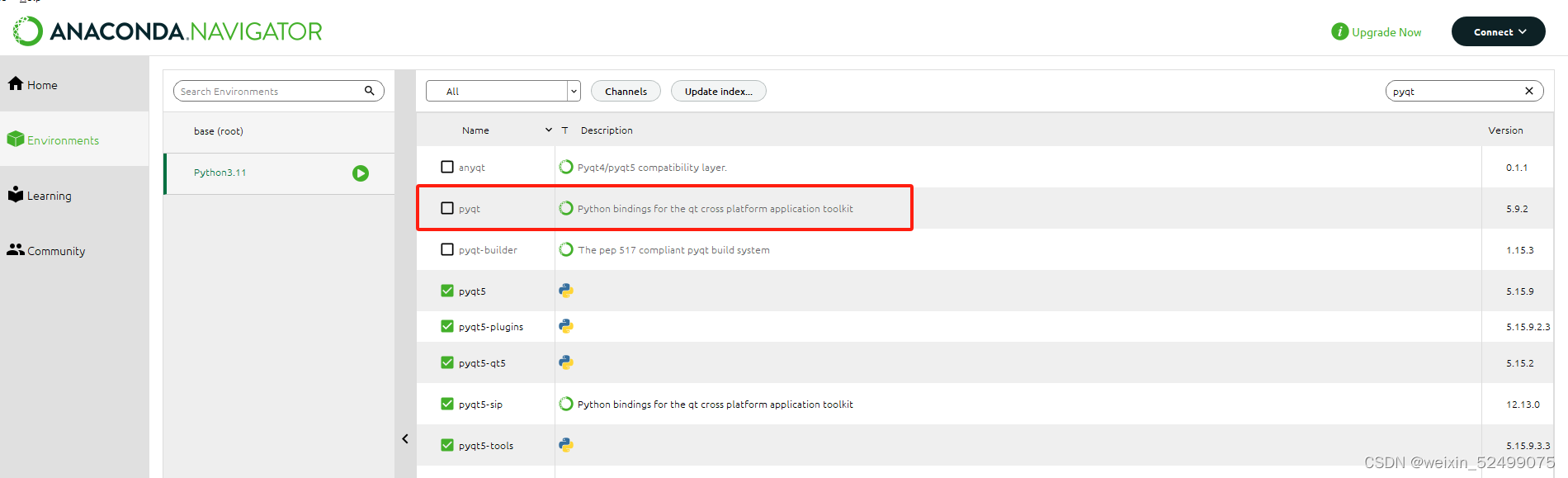Click the conda ring icon for pyqt5-sip
Viewport: 1568px width, 478px height.
coord(566,404)
